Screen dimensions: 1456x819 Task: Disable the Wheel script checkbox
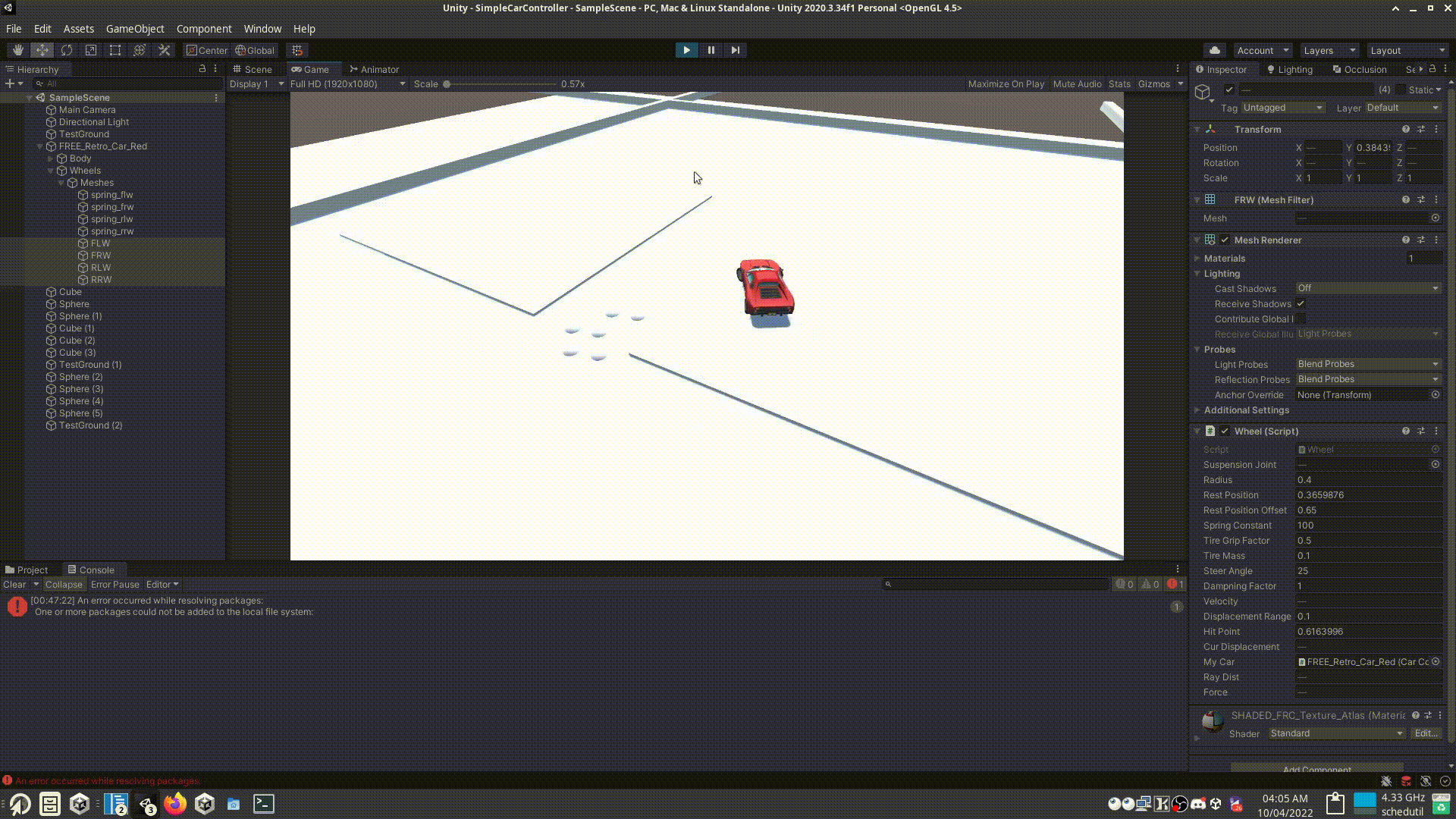point(1225,431)
